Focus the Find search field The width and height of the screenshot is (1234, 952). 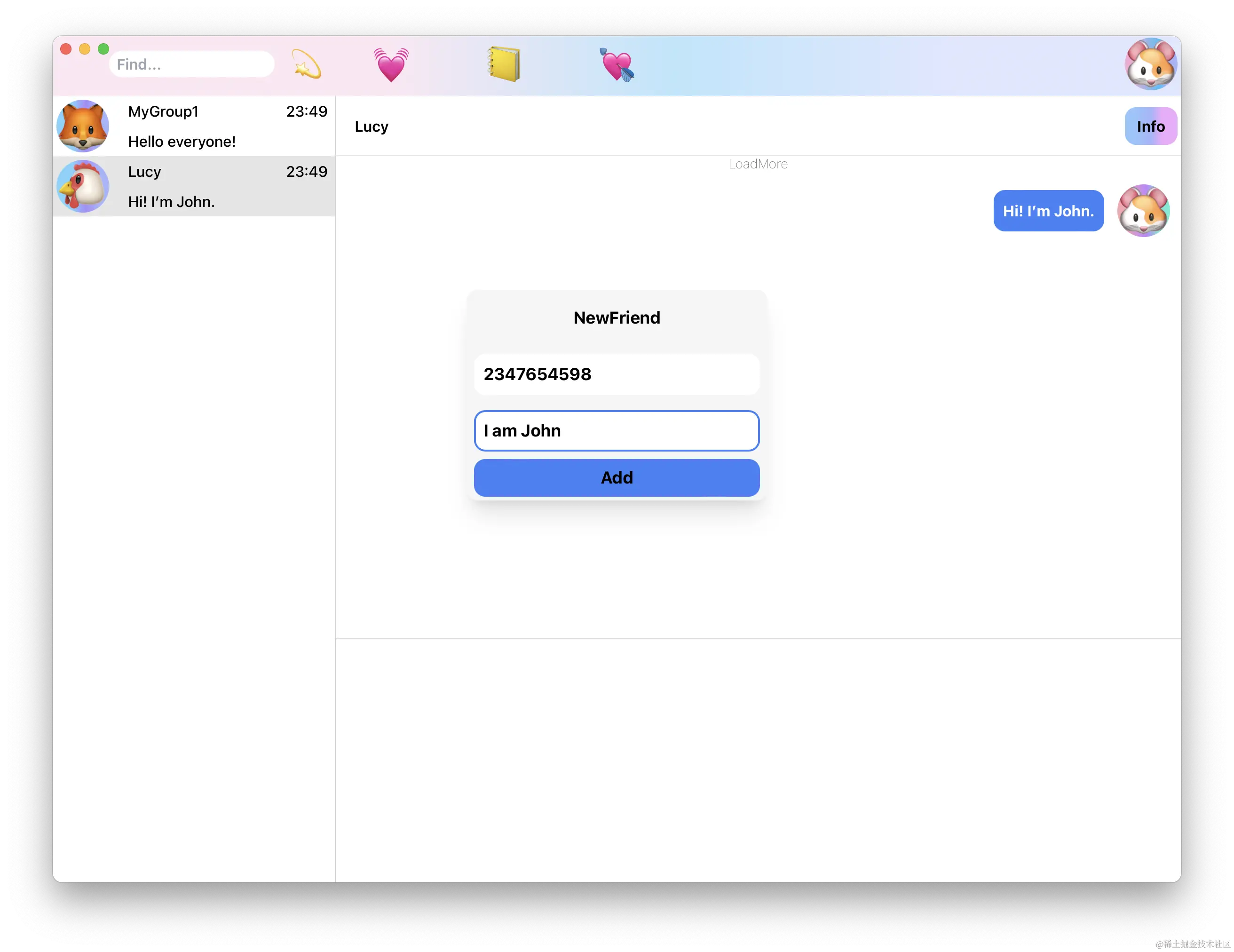[x=191, y=64]
